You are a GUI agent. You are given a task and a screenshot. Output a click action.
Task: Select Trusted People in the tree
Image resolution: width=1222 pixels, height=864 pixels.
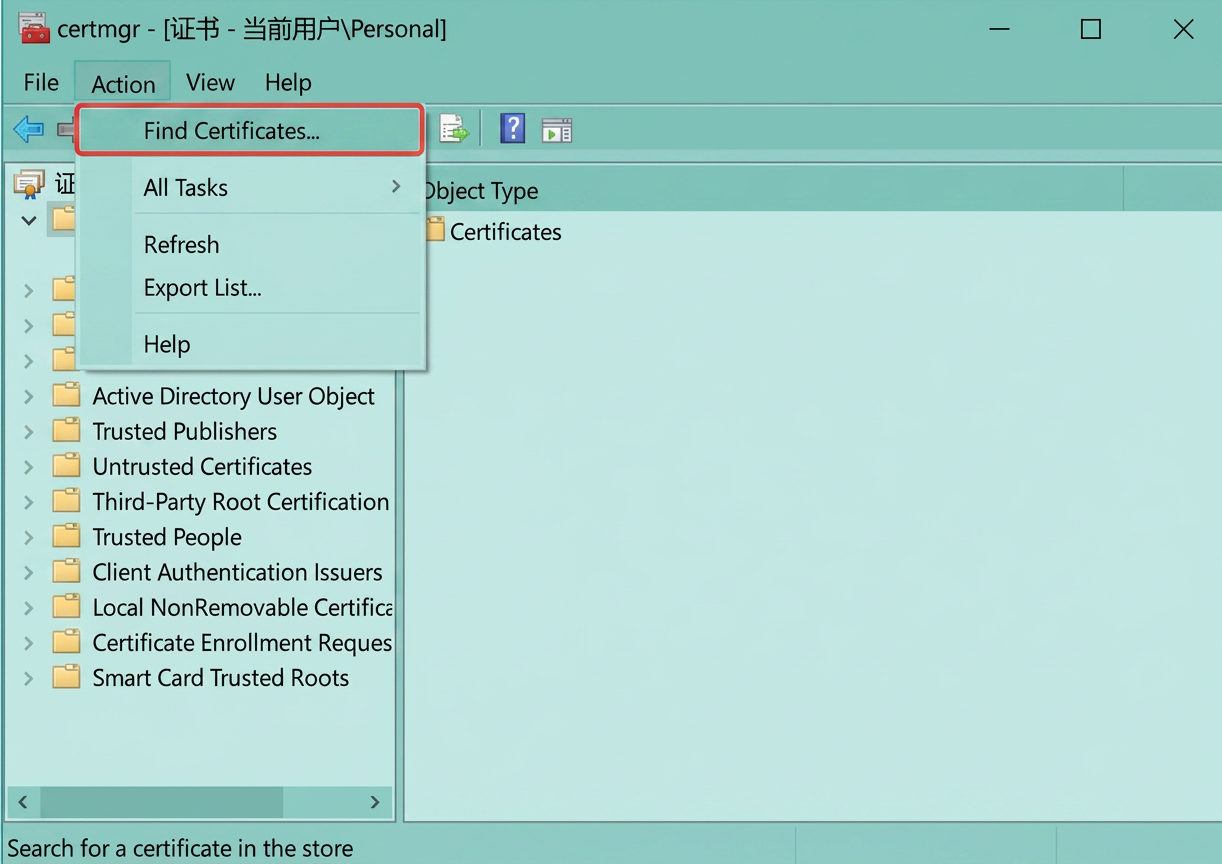[167, 537]
